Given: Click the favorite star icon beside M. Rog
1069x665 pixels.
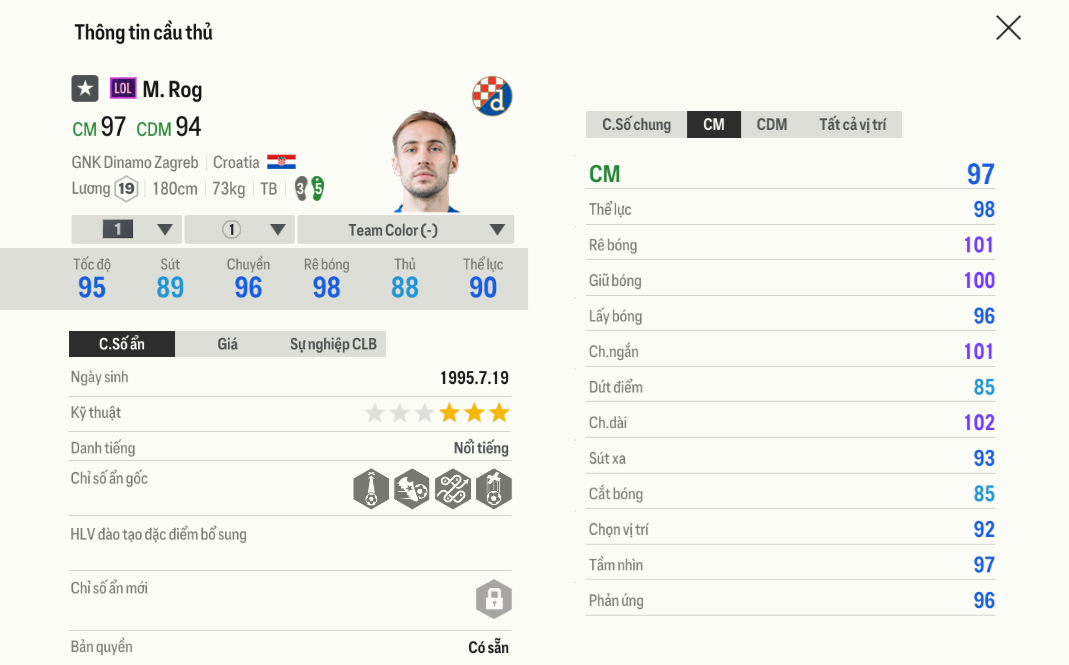Looking at the screenshot, I should pyautogui.click(x=85, y=89).
